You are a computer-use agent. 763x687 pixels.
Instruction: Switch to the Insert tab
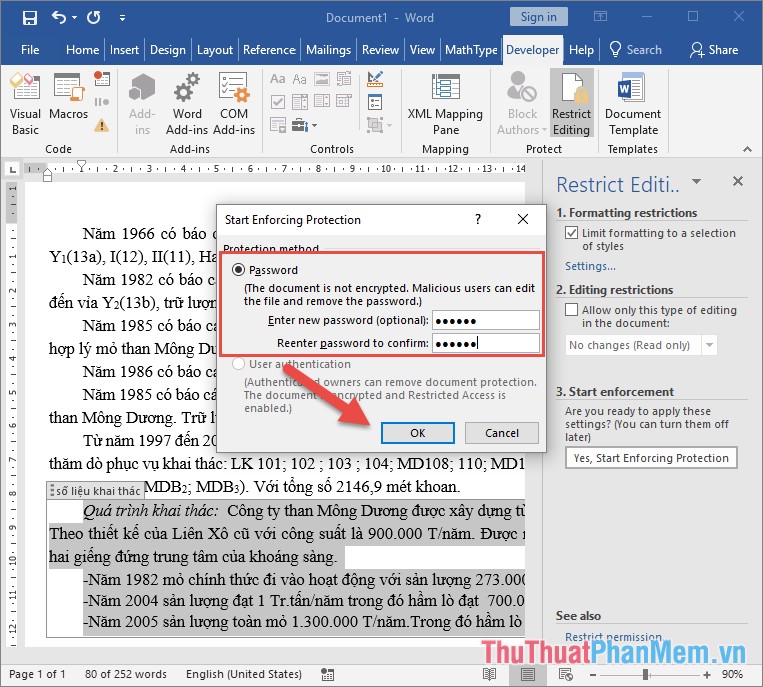coord(124,50)
